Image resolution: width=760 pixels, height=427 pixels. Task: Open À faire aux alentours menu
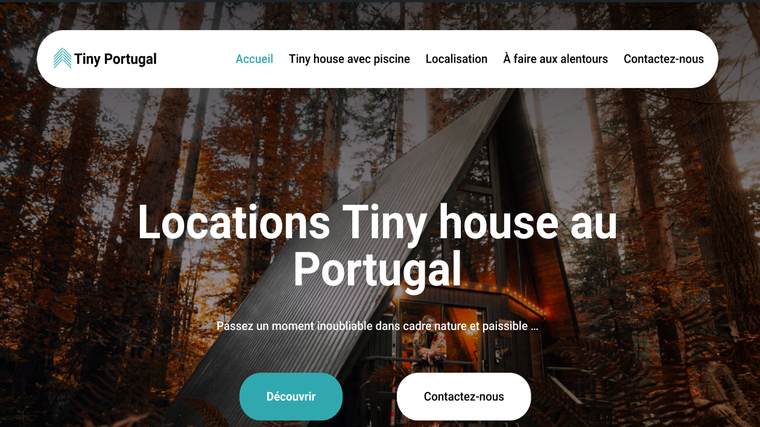pos(555,59)
